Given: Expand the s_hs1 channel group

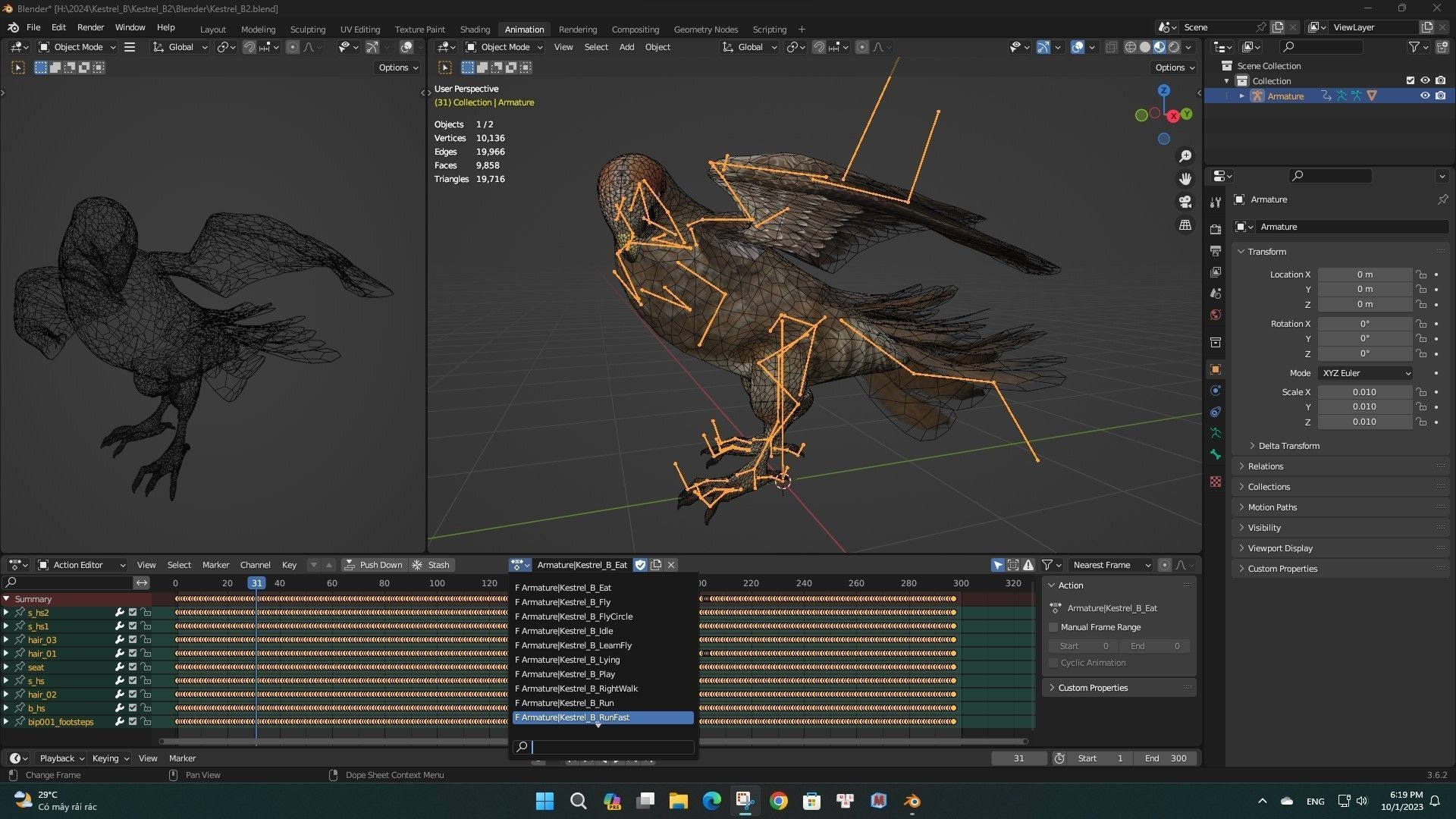Looking at the screenshot, I should 6,626.
